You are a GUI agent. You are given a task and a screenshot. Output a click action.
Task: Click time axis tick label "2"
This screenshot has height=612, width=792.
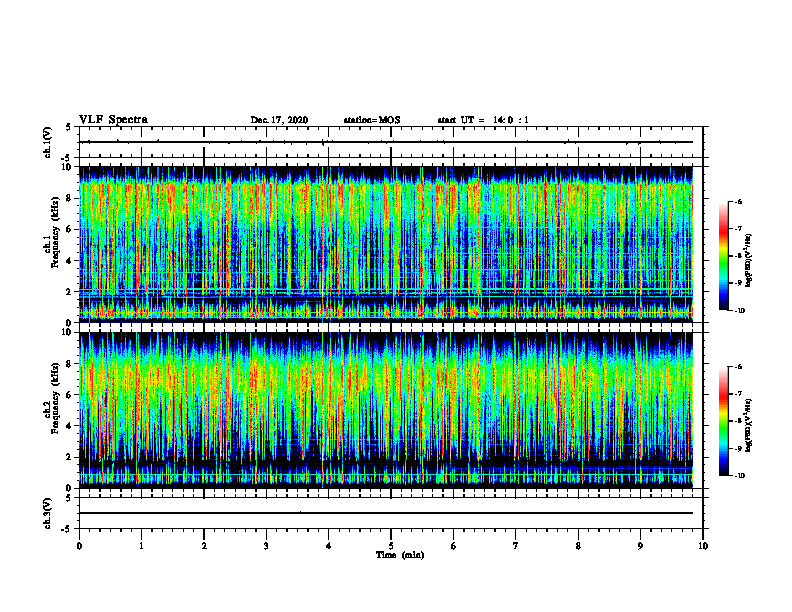point(204,546)
